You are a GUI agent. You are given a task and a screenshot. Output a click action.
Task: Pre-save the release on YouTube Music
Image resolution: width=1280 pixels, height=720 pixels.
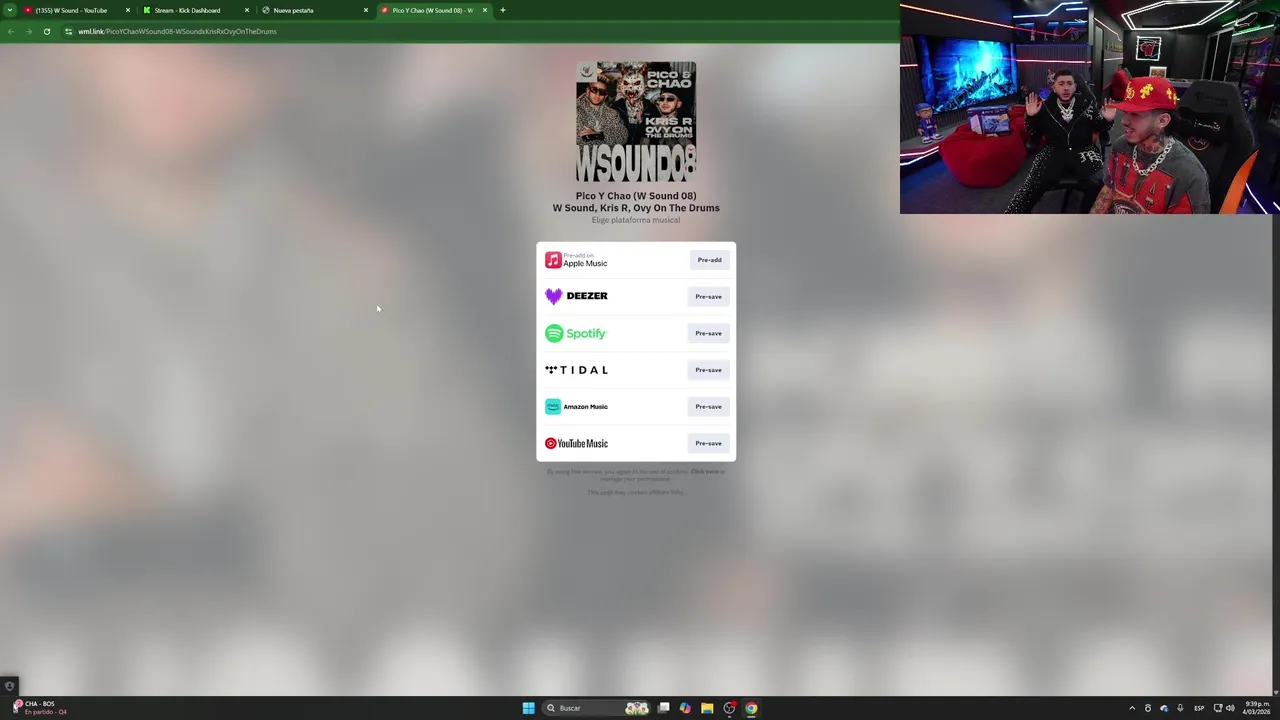tap(708, 443)
